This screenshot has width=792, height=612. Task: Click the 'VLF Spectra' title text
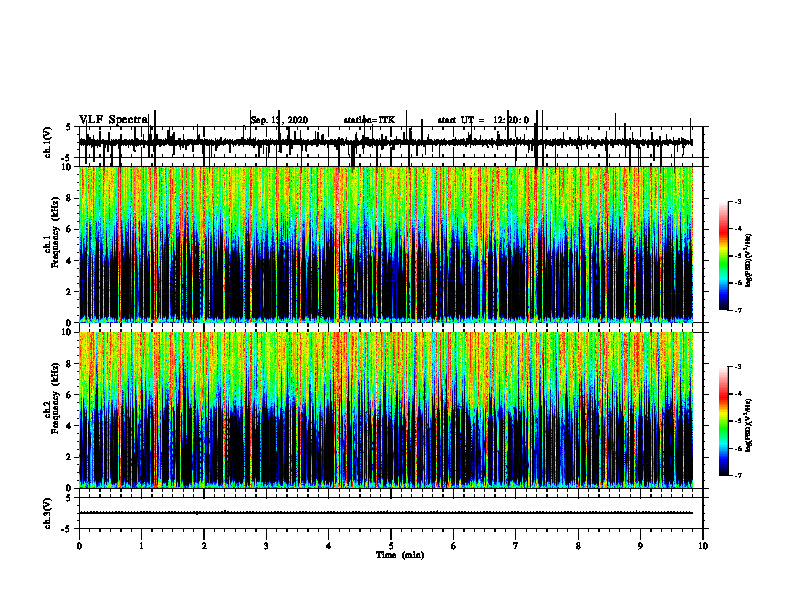114,119
